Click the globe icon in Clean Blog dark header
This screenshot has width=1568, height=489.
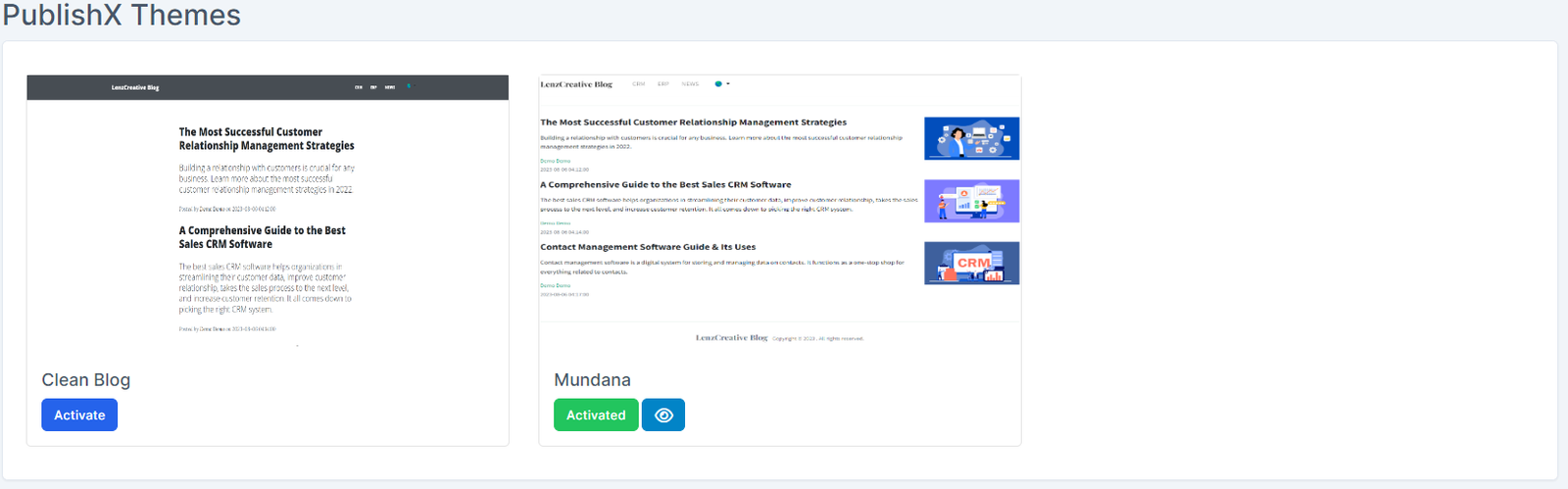[x=409, y=86]
